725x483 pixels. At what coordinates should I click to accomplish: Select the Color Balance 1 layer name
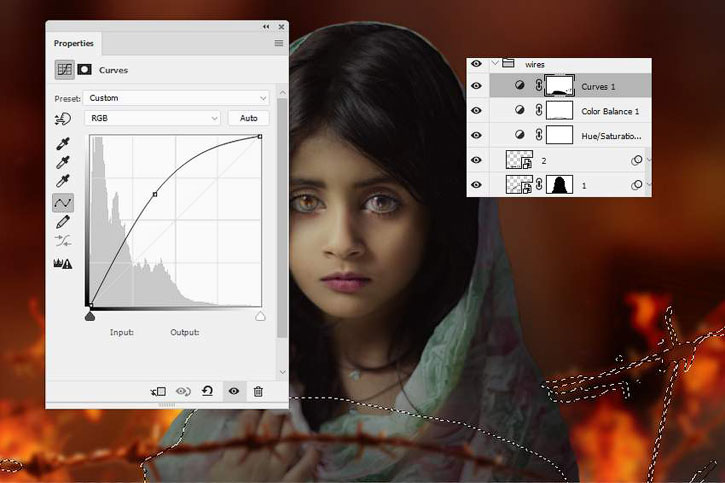[610, 111]
